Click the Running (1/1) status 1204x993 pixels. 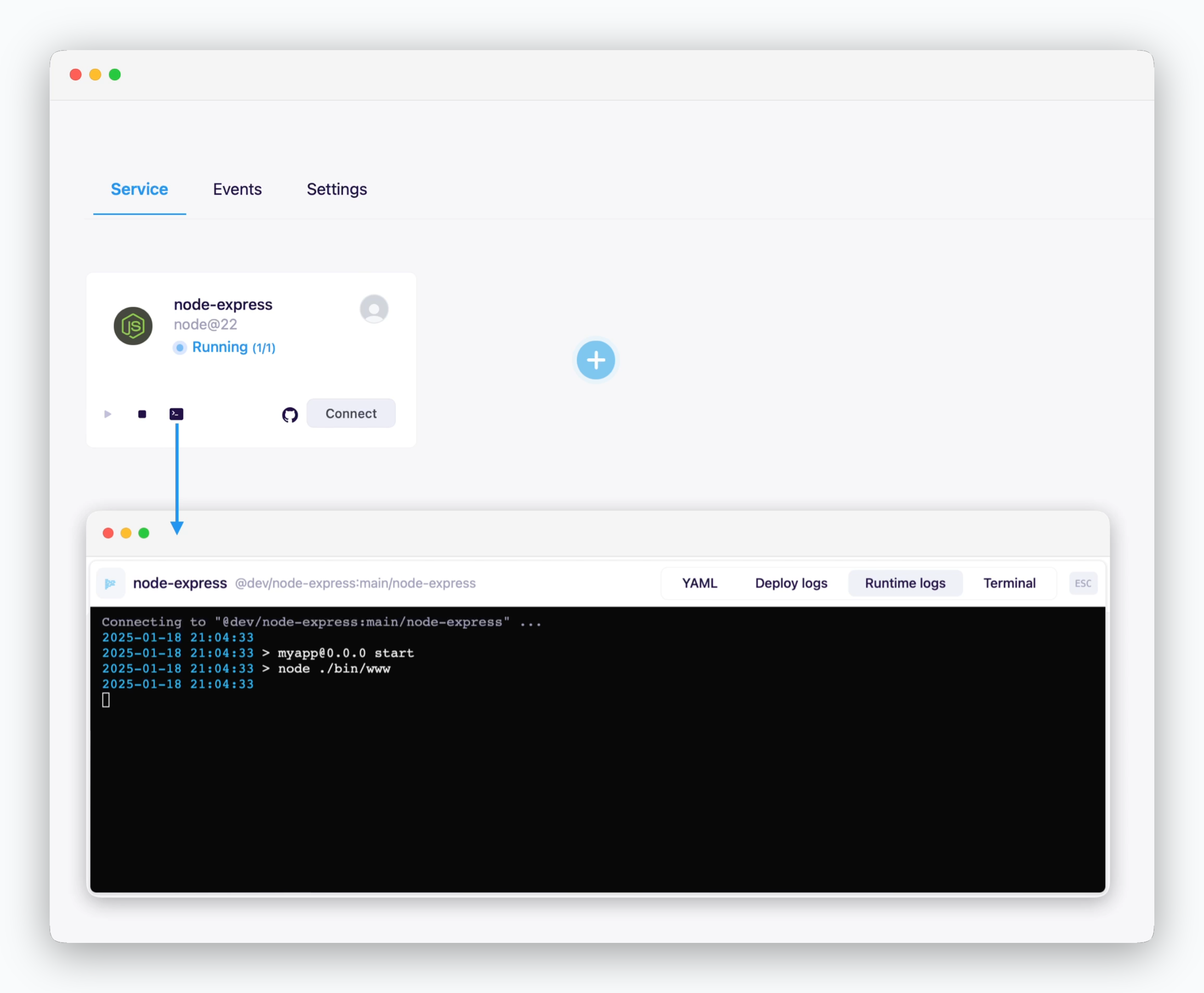click(224, 347)
